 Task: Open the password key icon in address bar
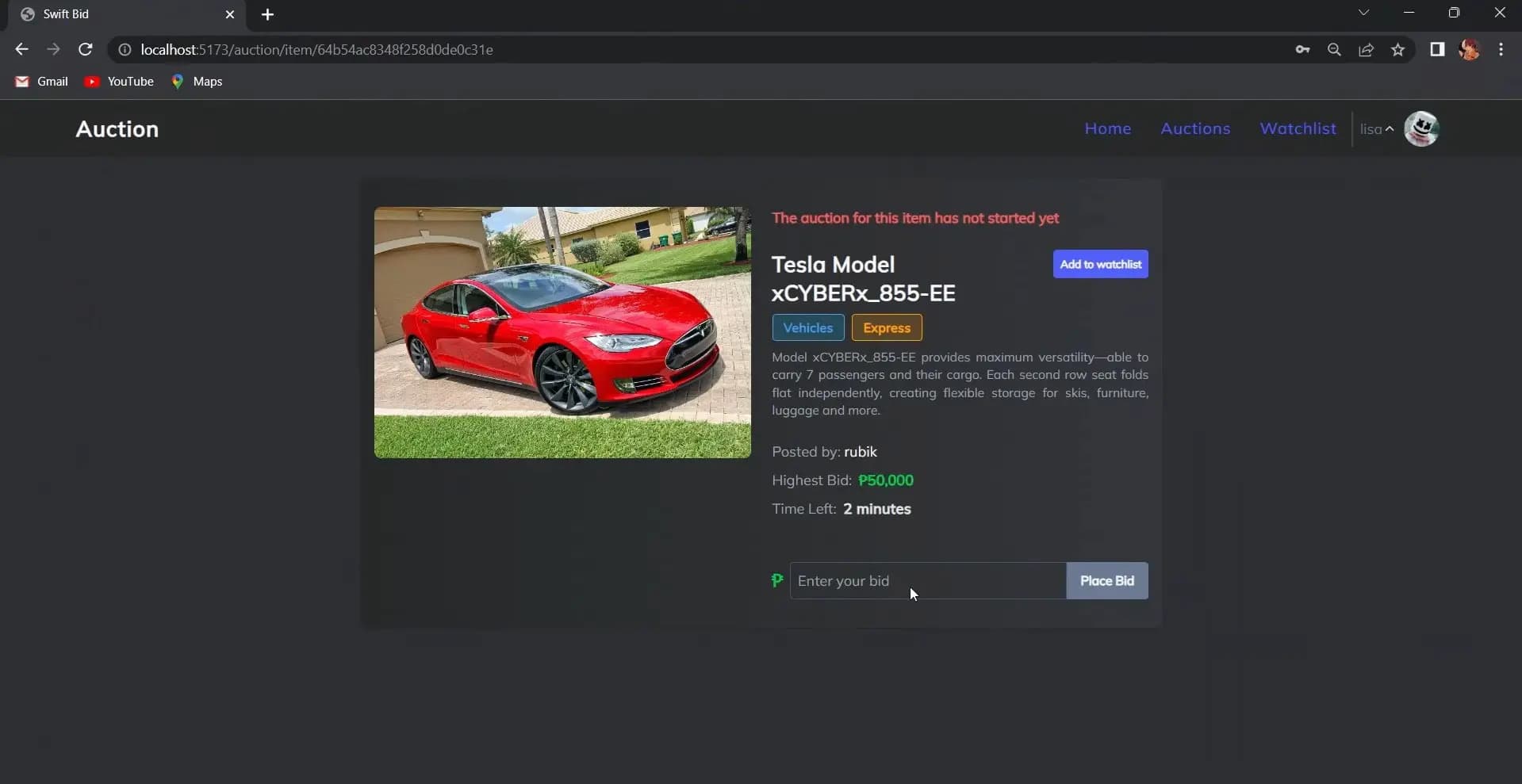pyautogui.click(x=1302, y=49)
